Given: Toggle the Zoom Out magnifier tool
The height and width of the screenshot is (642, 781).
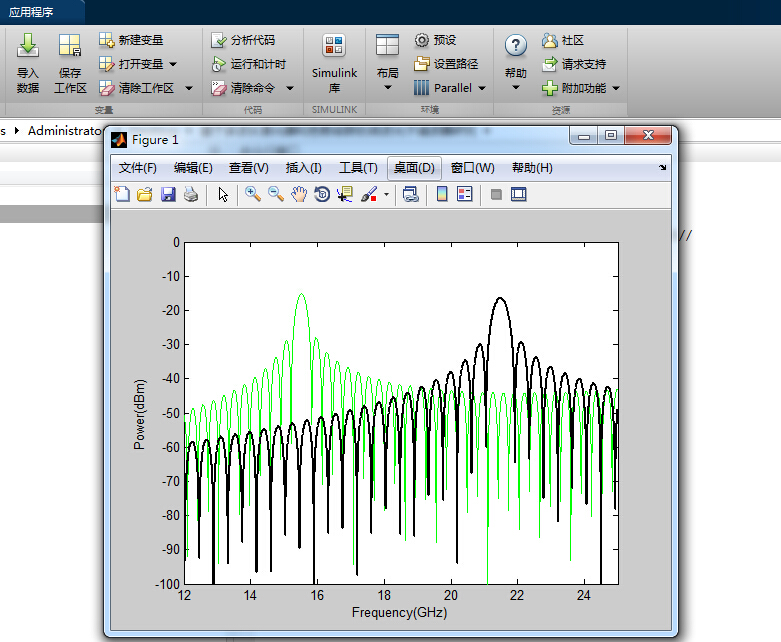Looking at the screenshot, I should [x=275, y=194].
